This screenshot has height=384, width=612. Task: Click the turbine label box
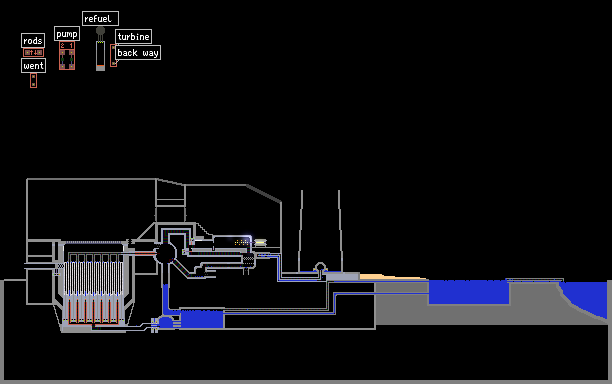(133, 37)
